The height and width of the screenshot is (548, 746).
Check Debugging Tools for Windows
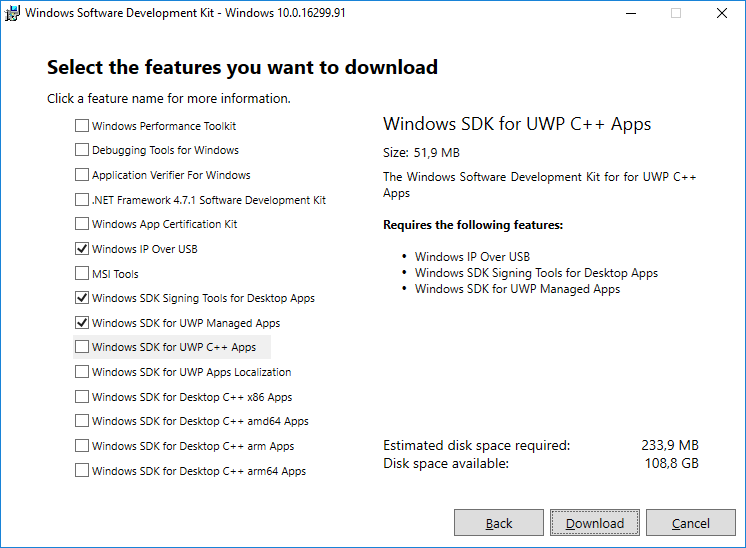click(x=82, y=150)
